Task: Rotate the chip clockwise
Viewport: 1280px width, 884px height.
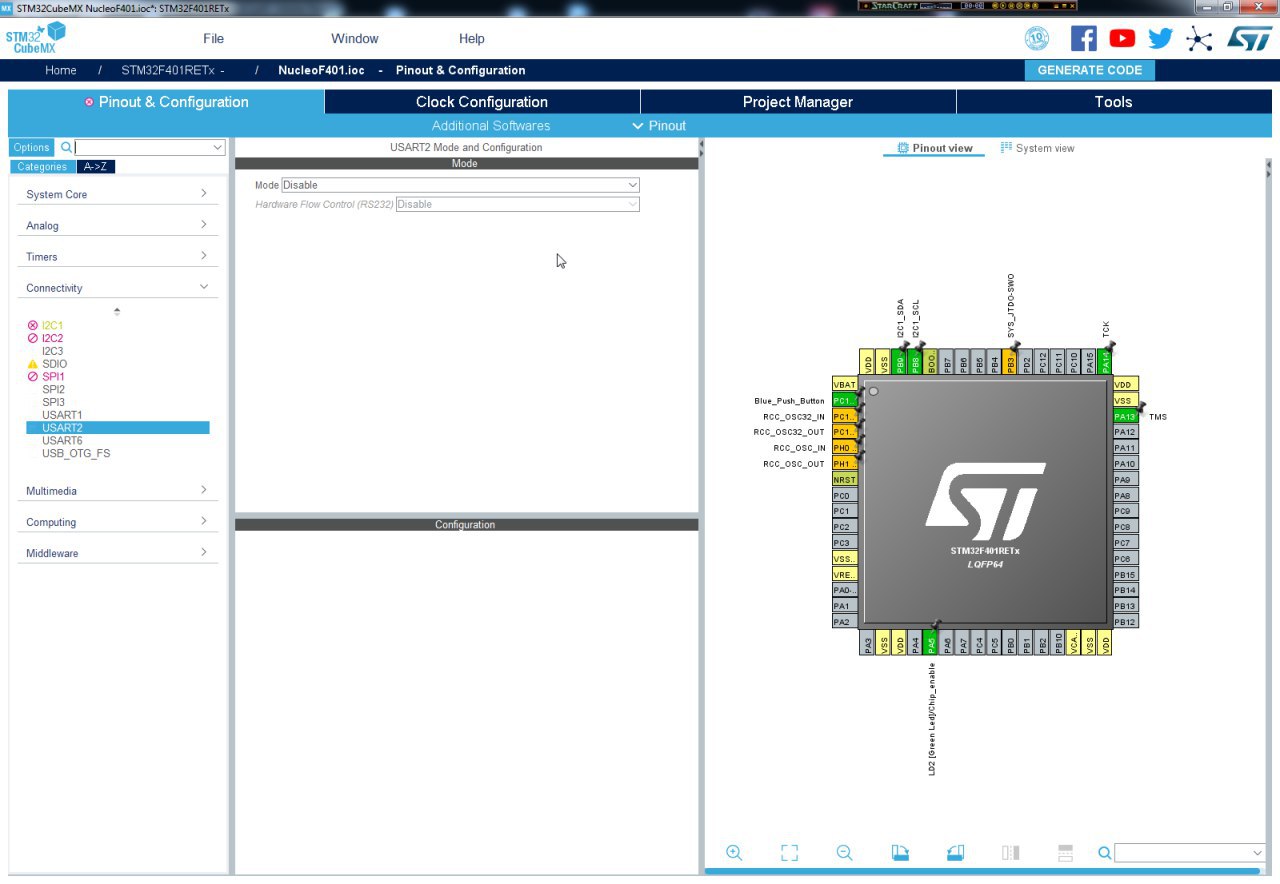Action: [900, 853]
